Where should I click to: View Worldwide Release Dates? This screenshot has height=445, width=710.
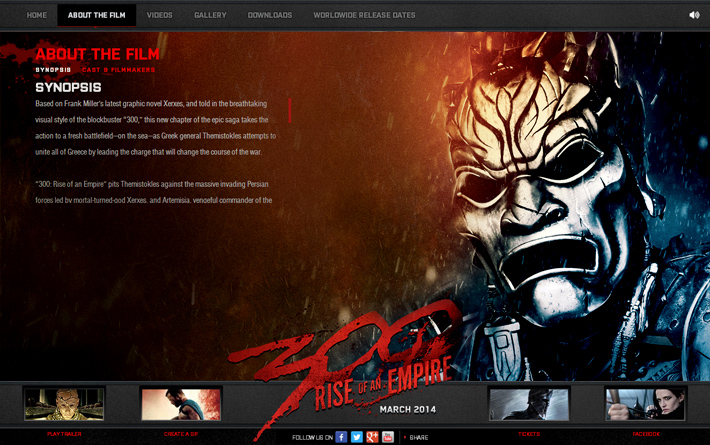point(365,15)
